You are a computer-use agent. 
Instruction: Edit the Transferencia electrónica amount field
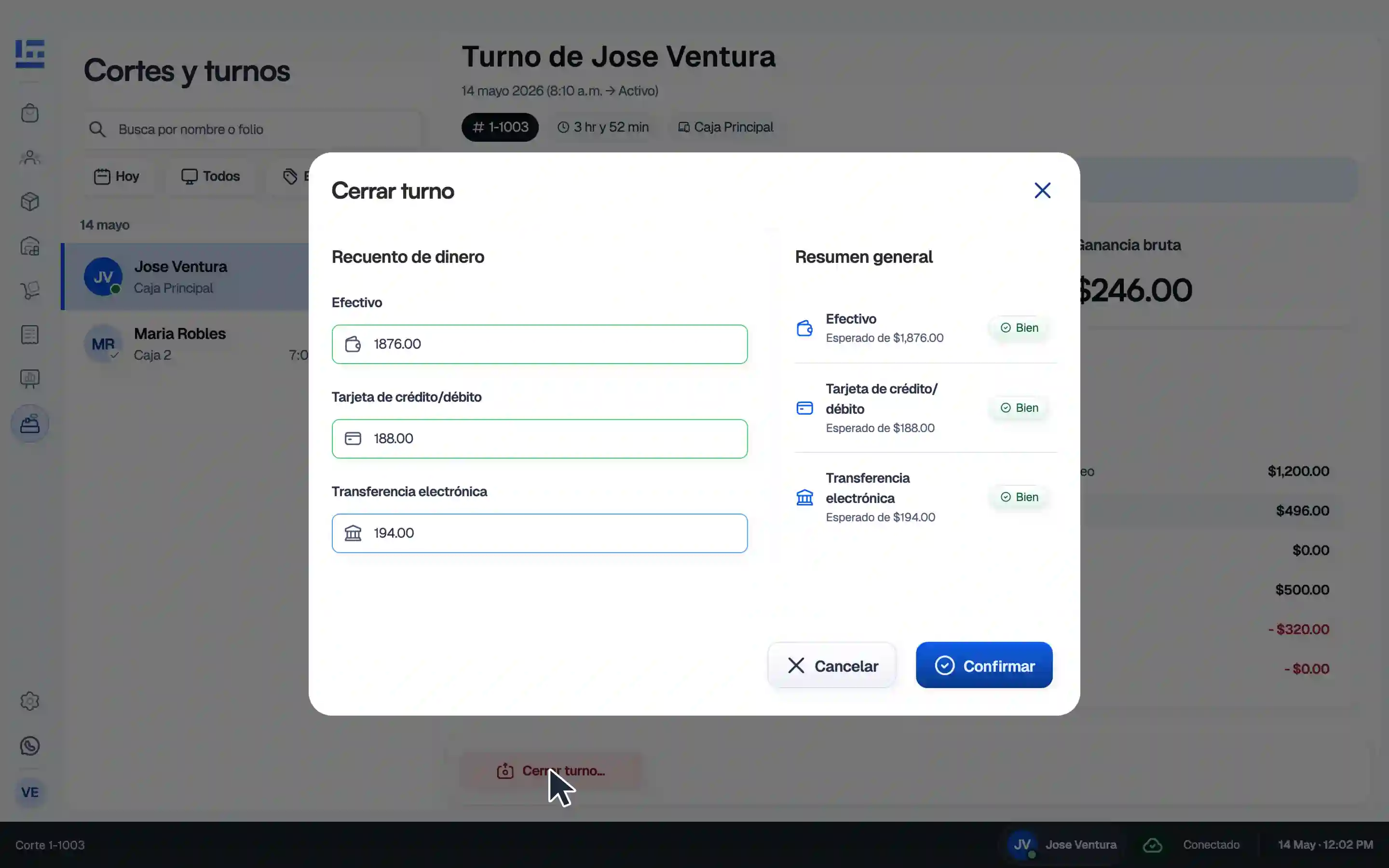[540, 533]
